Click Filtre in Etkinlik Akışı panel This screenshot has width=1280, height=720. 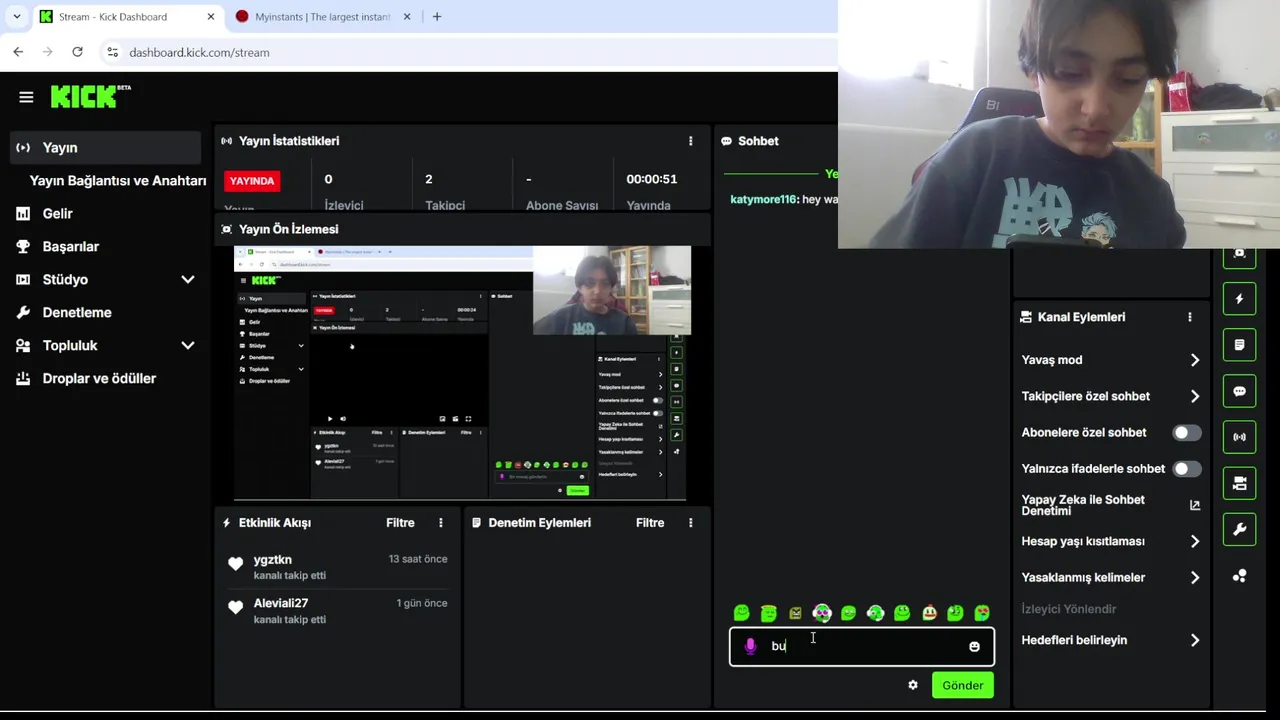400,523
